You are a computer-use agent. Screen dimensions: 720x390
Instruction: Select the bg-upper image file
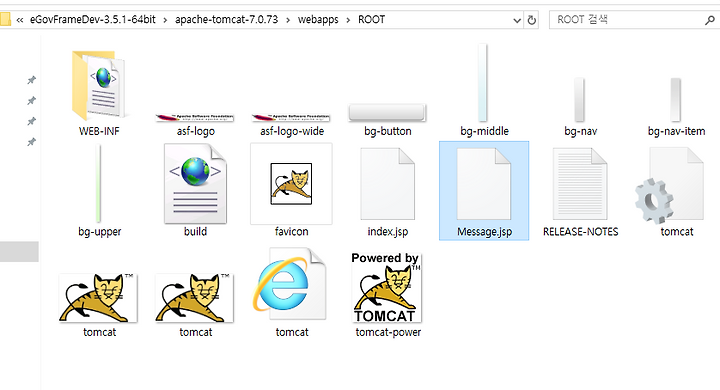point(99,191)
